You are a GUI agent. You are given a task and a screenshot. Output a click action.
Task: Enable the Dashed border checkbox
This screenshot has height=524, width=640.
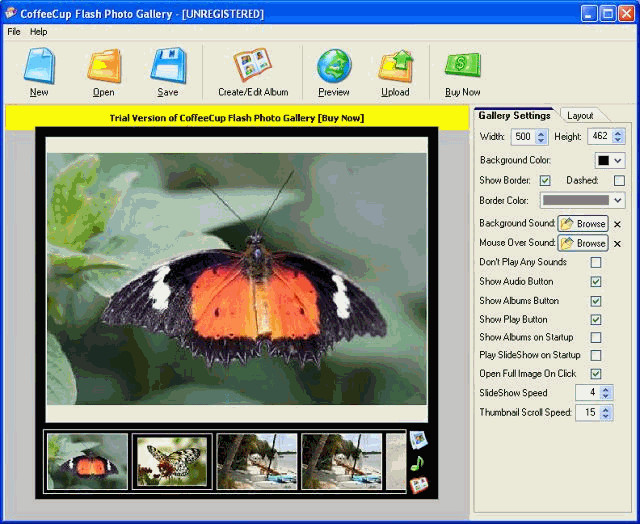click(x=619, y=180)
